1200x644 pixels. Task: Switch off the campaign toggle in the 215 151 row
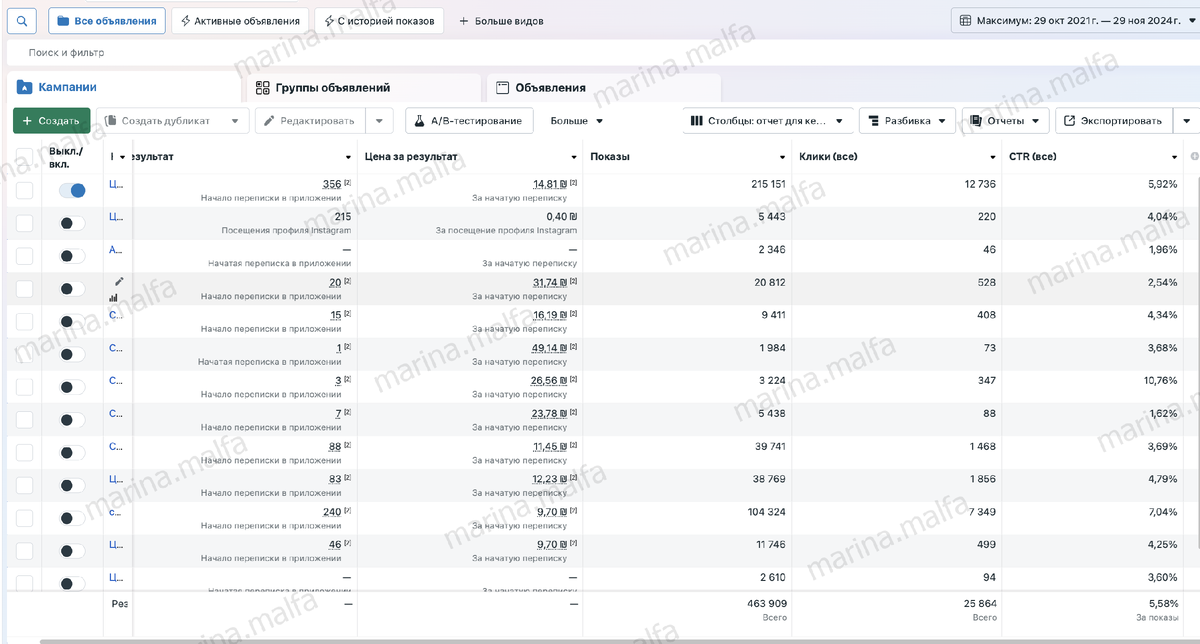tap(72, 190)
